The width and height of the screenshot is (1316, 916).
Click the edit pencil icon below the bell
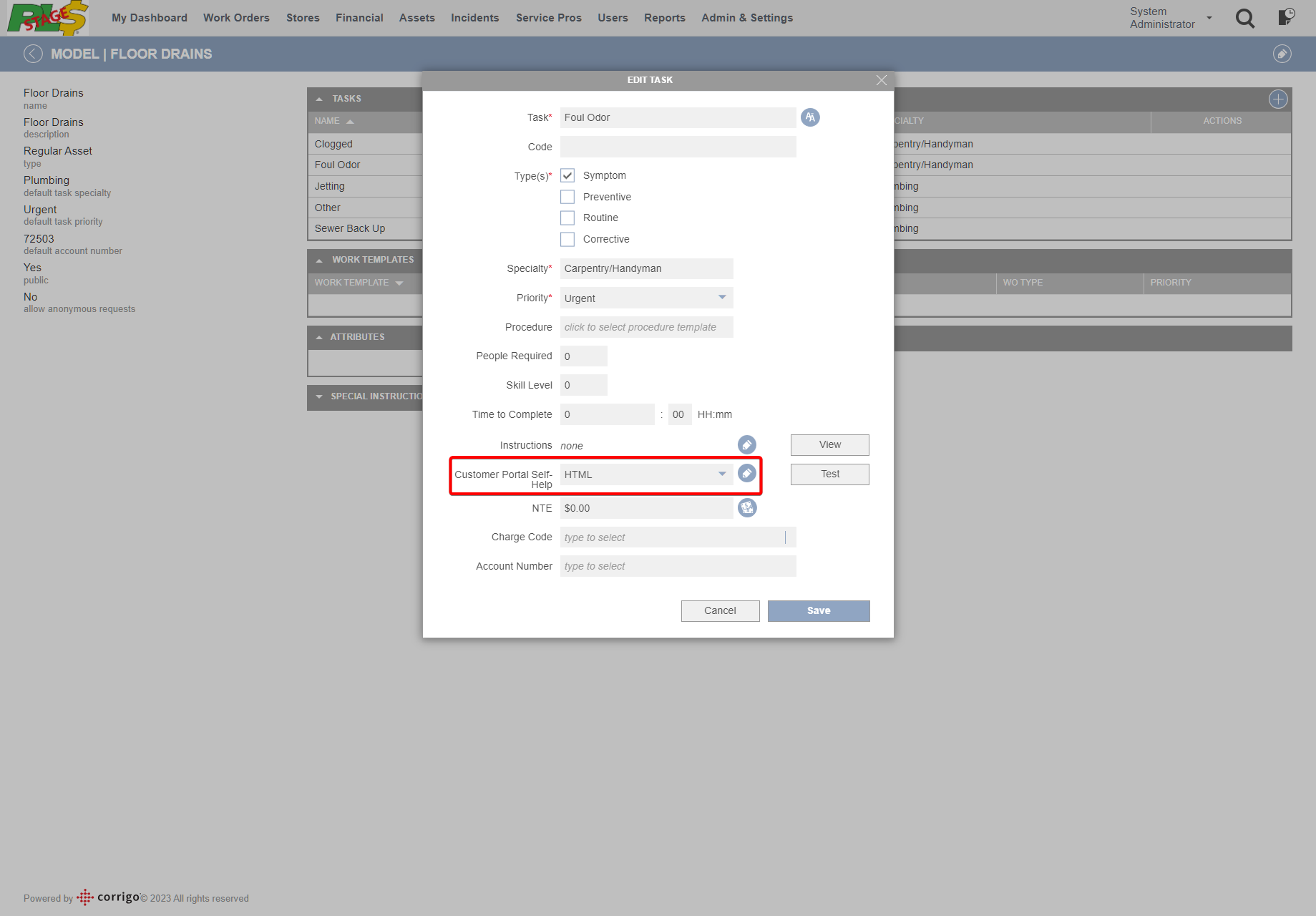1282,54
